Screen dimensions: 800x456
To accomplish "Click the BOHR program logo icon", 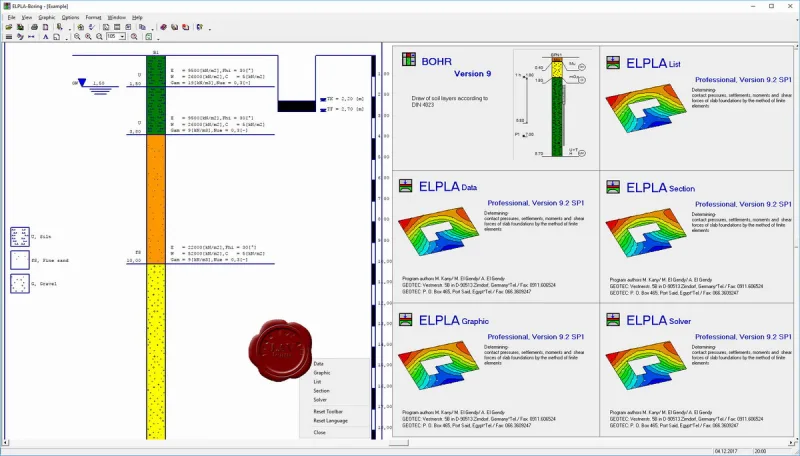I will pyautogui.click(x=409, y=59).
